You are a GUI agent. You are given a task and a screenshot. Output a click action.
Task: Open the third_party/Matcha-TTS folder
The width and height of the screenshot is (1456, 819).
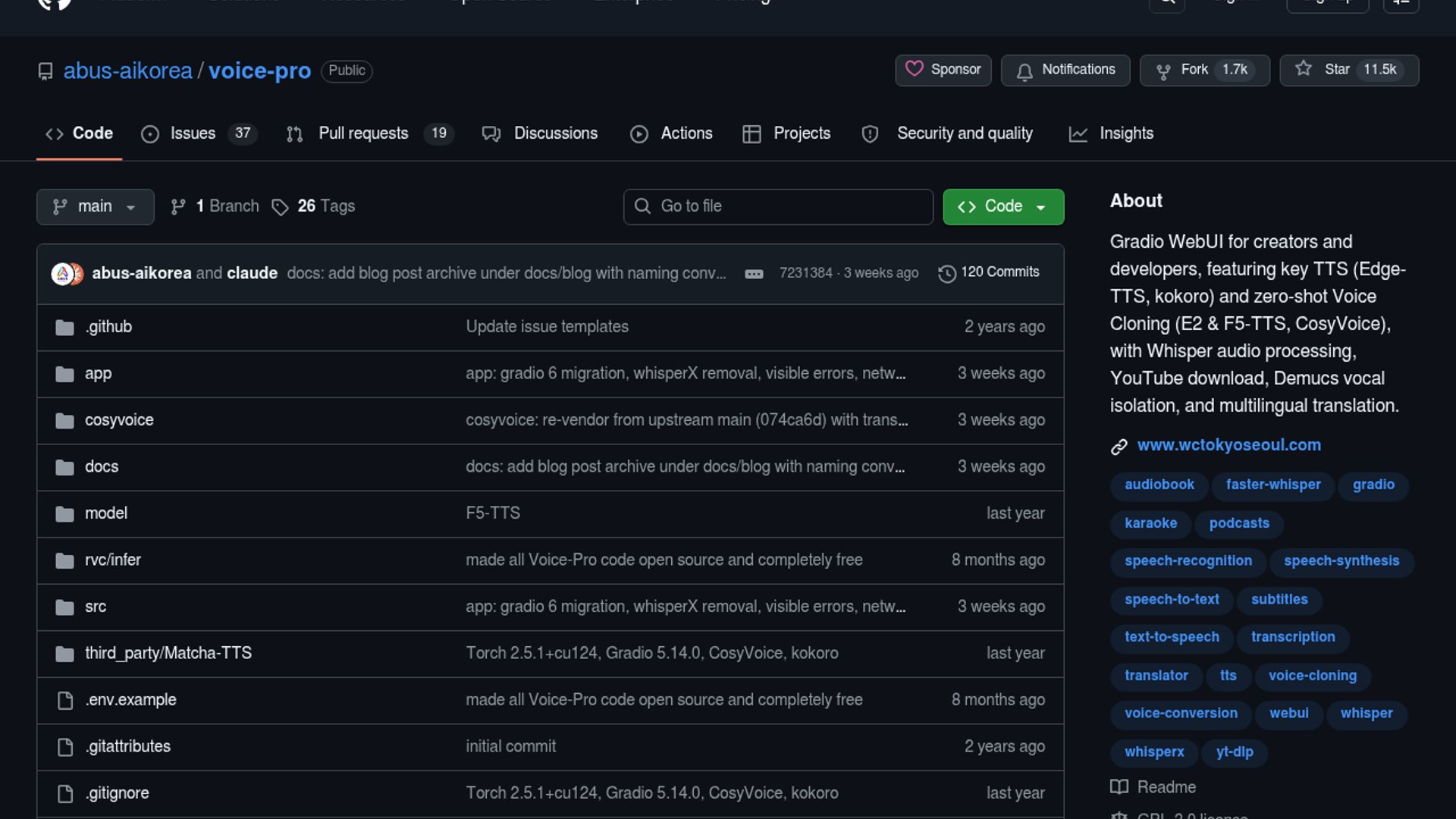coord(168,654)
